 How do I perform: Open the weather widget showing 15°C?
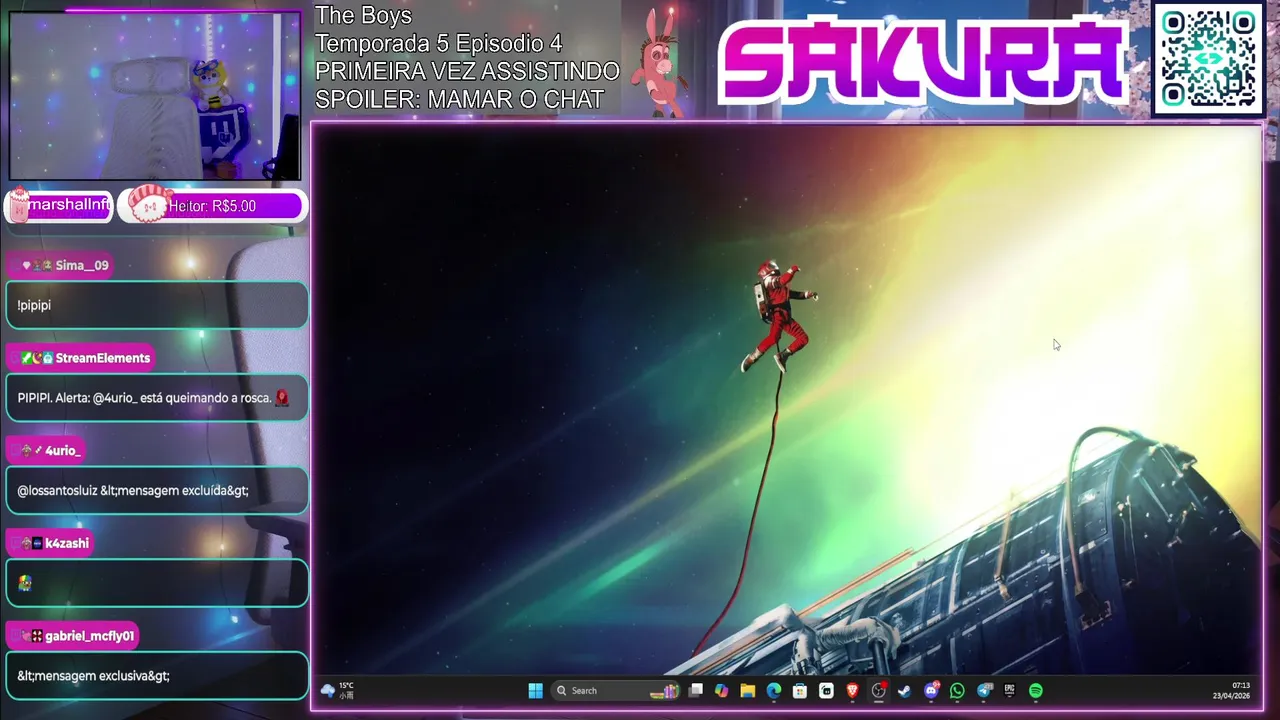coord(337,690)
